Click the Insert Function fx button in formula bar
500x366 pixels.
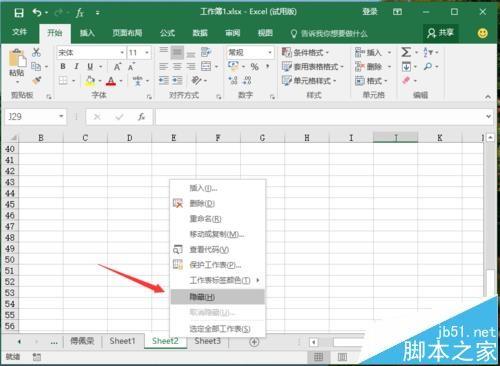[x=142, y=117]
